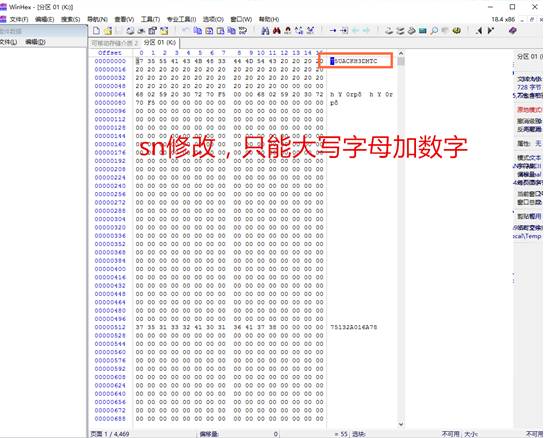Viewport: 544px width, 438px height.
Task: Open the 文件(F) menu
Action: (x=19, y=19)
